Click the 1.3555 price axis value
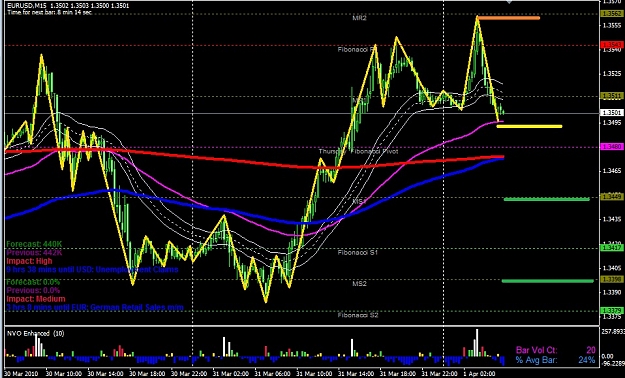 613,26
